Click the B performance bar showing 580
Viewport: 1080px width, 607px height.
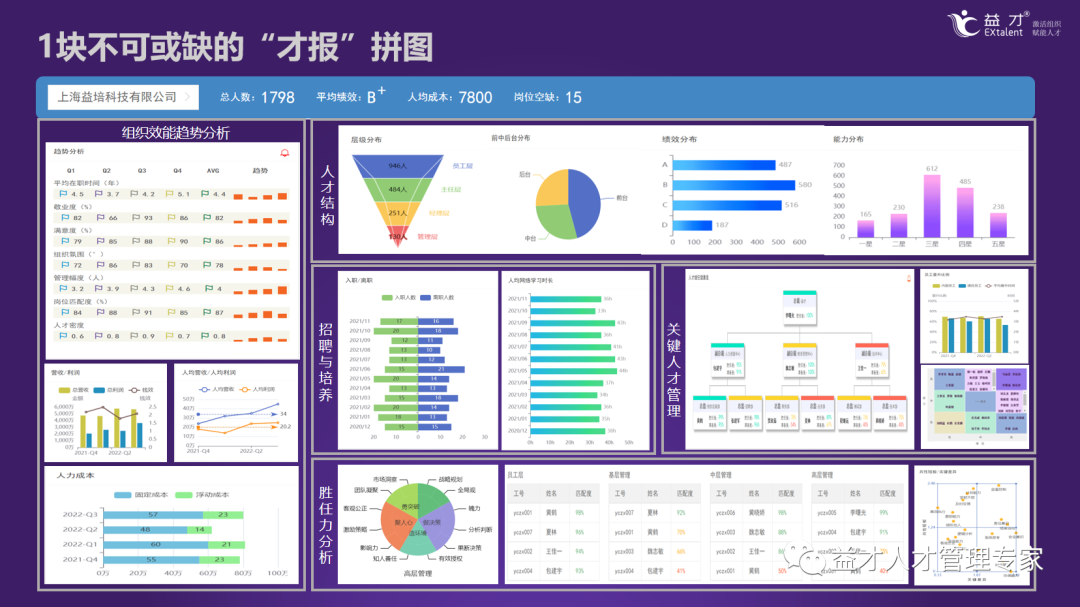tap(734, 185)
